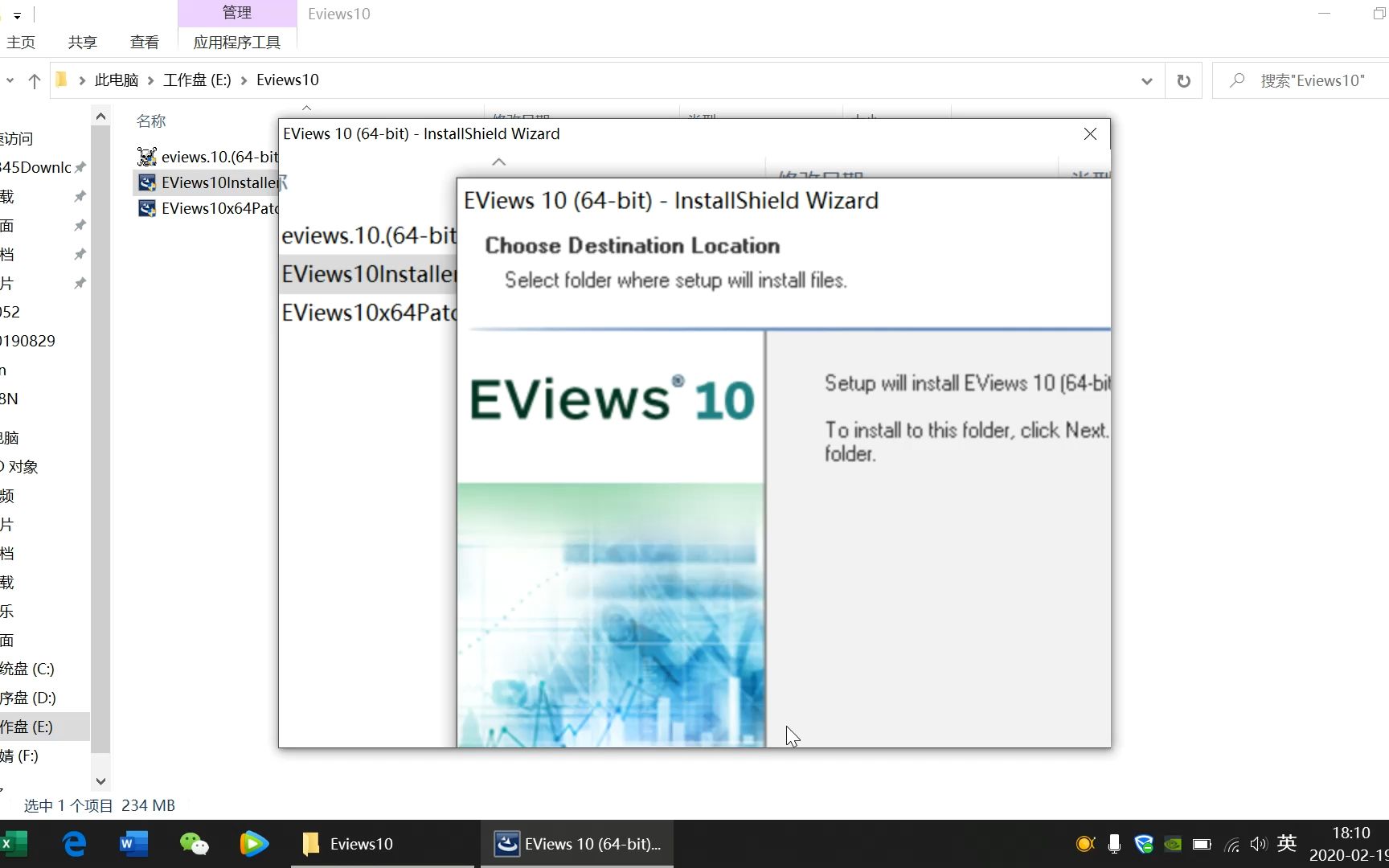Click 'Choose Destination Location' heading text
1389x868 pixels.
(633, 246)
